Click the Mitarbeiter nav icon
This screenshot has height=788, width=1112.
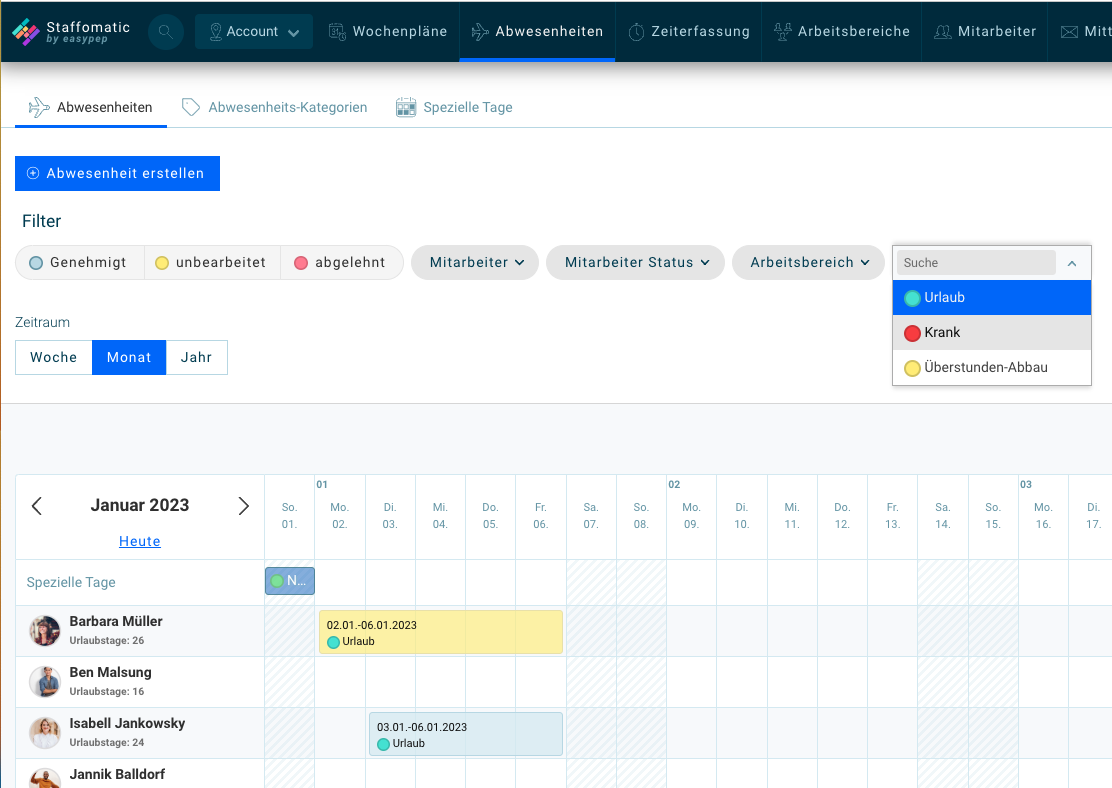(941, 31)
